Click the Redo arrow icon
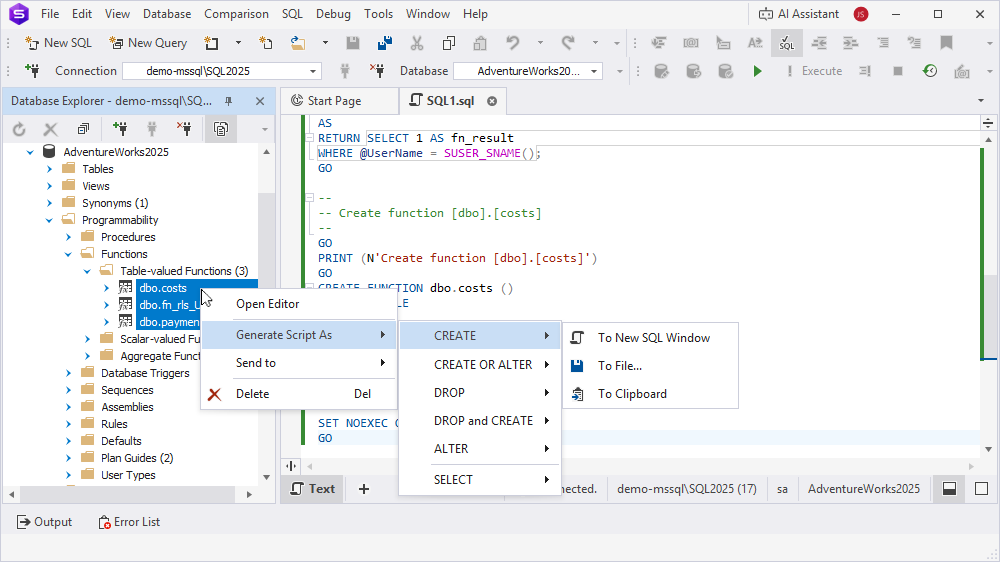 [568, 43]
